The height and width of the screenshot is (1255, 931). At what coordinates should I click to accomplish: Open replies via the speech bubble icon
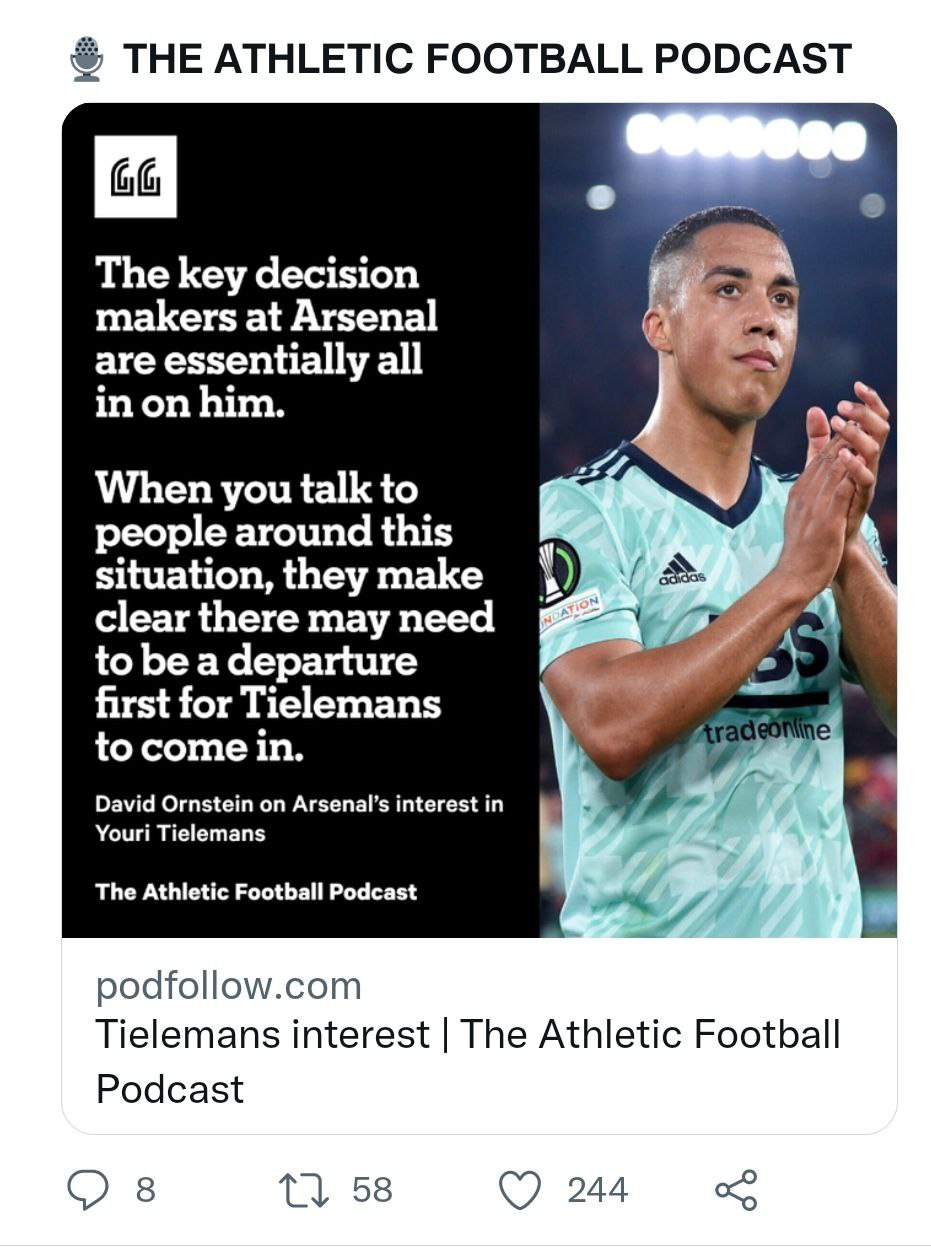87,1190
